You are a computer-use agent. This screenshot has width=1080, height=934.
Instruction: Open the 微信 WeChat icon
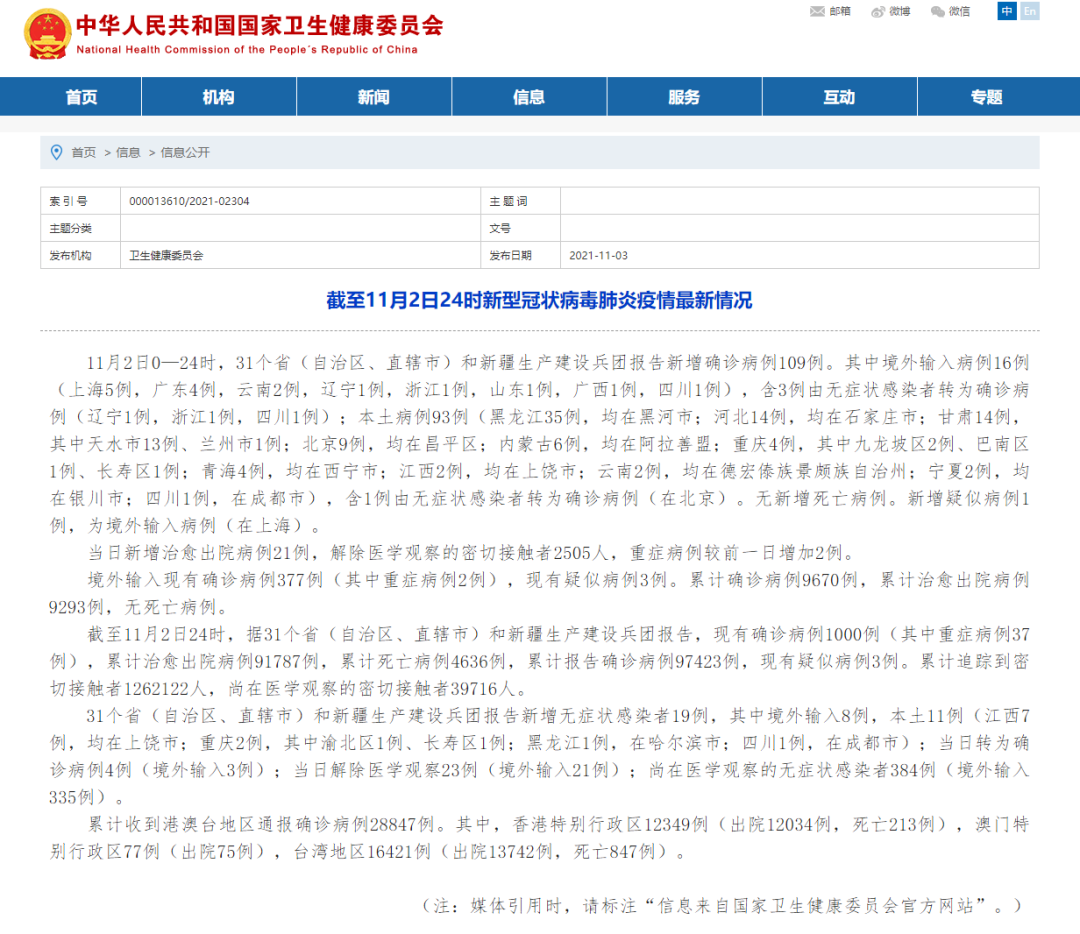click(938, 12)
